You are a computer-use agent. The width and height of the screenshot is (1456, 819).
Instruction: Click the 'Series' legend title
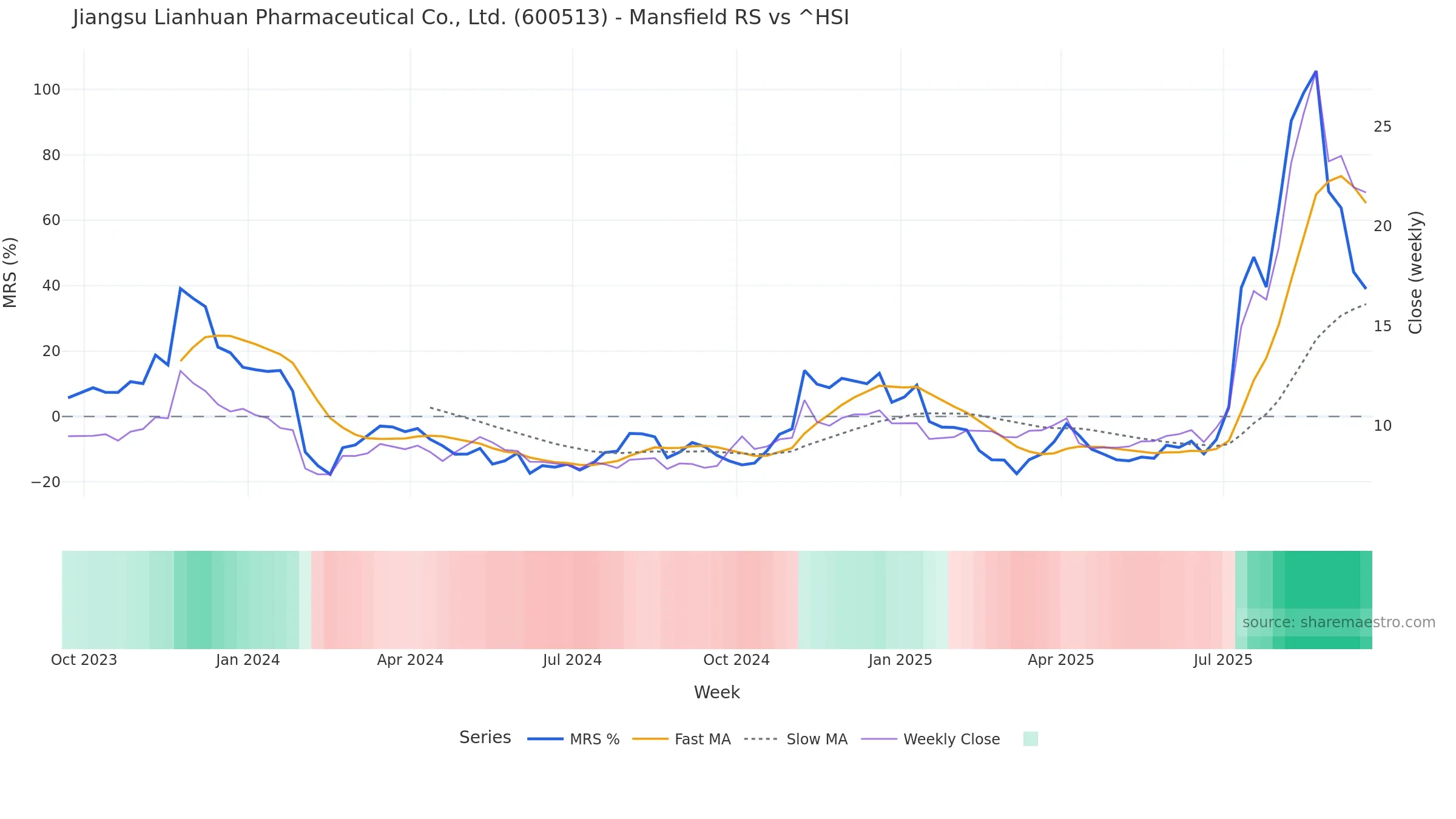point(485,737)
